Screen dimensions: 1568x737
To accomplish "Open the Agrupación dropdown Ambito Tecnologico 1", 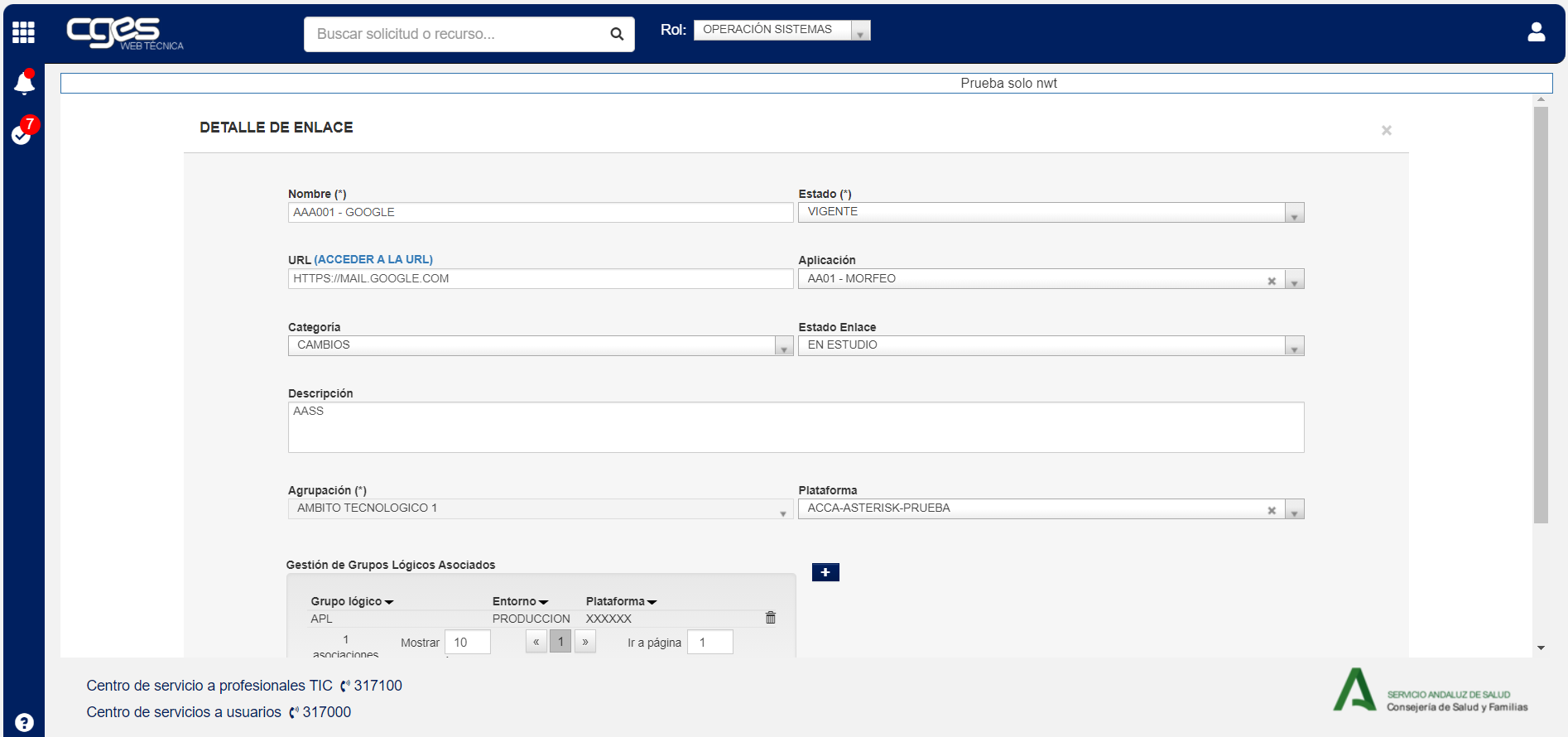I will tap(540, 508).
